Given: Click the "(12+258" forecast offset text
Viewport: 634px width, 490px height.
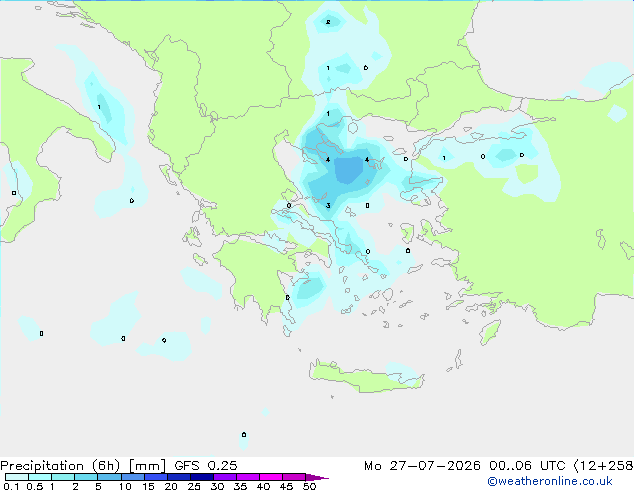Looking at the screenshot, I should (603, 466).
